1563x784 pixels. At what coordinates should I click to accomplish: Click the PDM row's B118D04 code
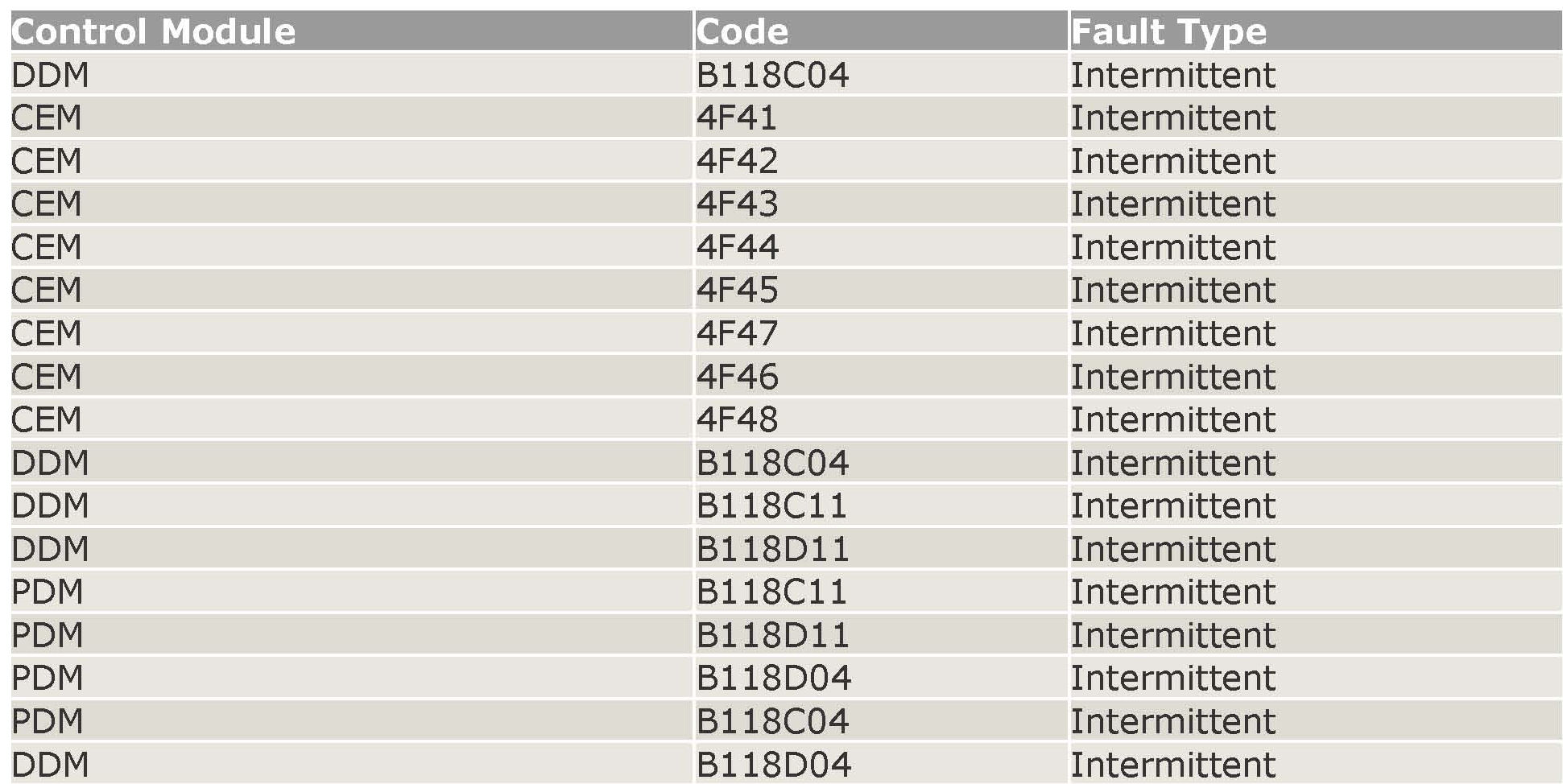tap(773, 679)
